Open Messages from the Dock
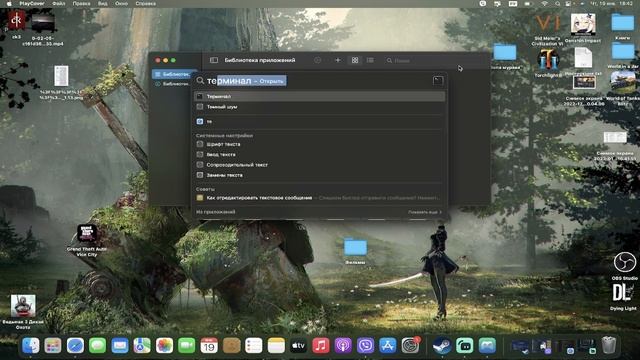Viewport: 640px width, 360px height. click(x=98, y=346)
